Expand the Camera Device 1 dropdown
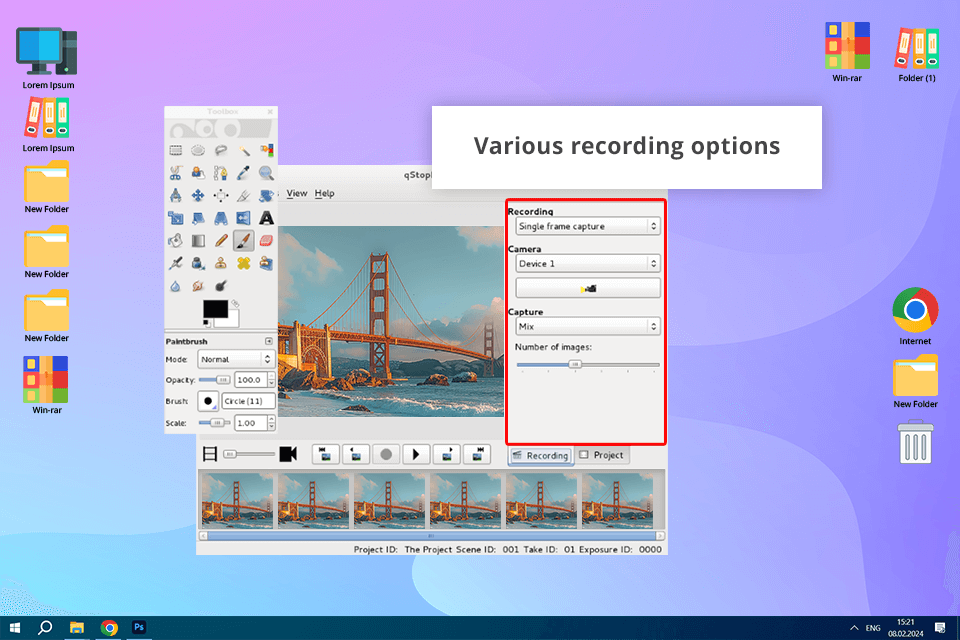 point(587,264)
